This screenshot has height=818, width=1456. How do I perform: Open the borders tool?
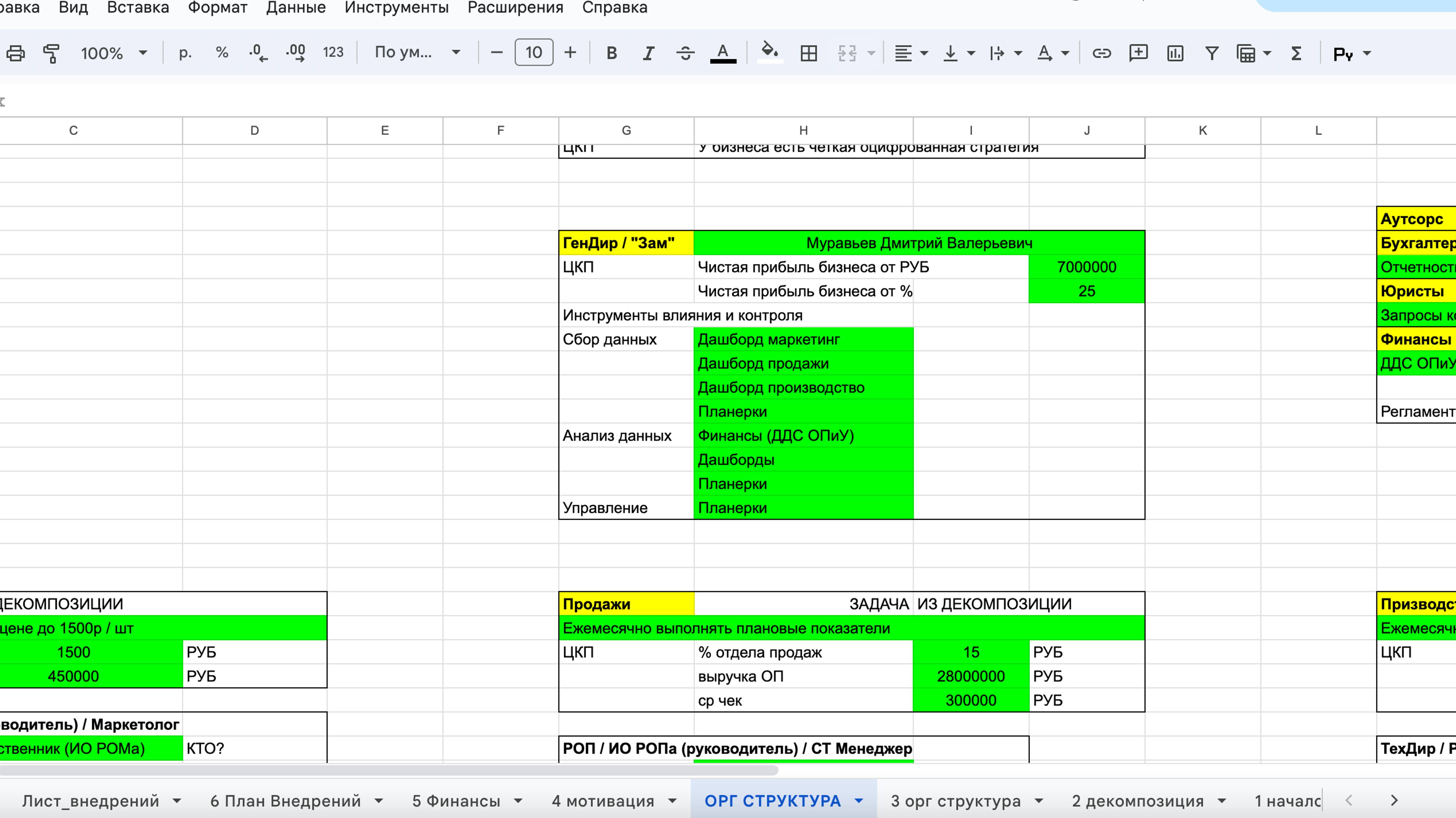(x=808, y=53)
